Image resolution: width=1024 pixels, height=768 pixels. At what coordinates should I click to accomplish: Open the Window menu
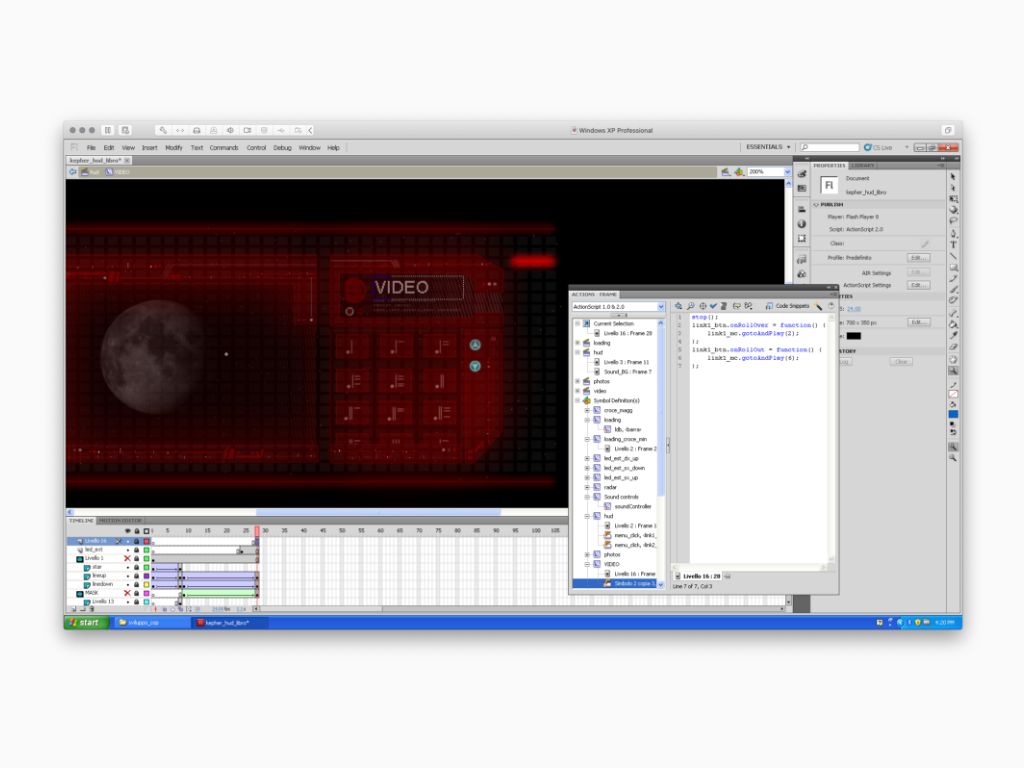[310, 148]
